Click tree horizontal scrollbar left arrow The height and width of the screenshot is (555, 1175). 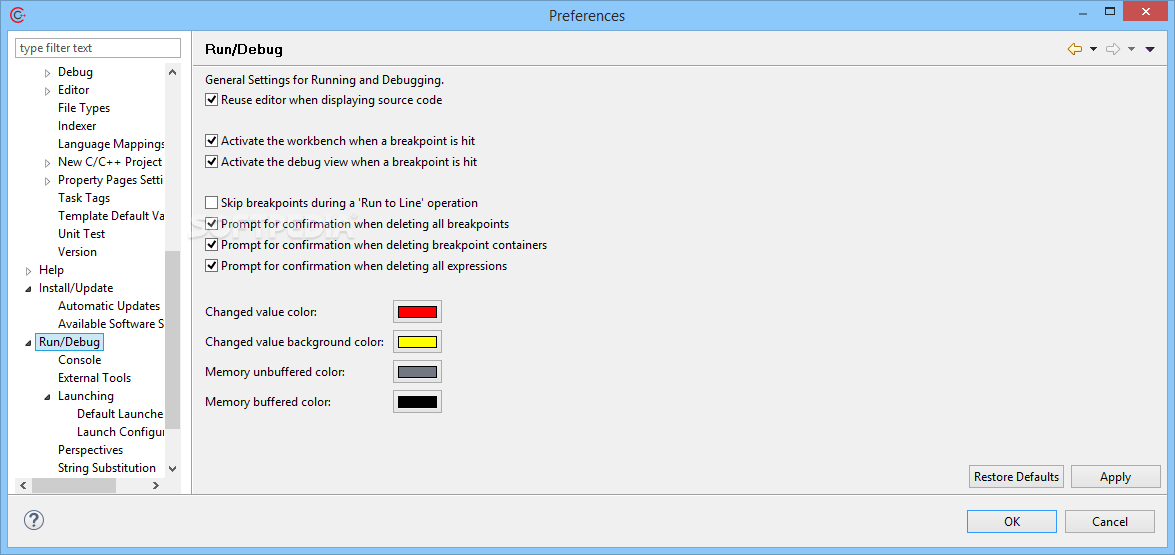[x=23, y=485]
